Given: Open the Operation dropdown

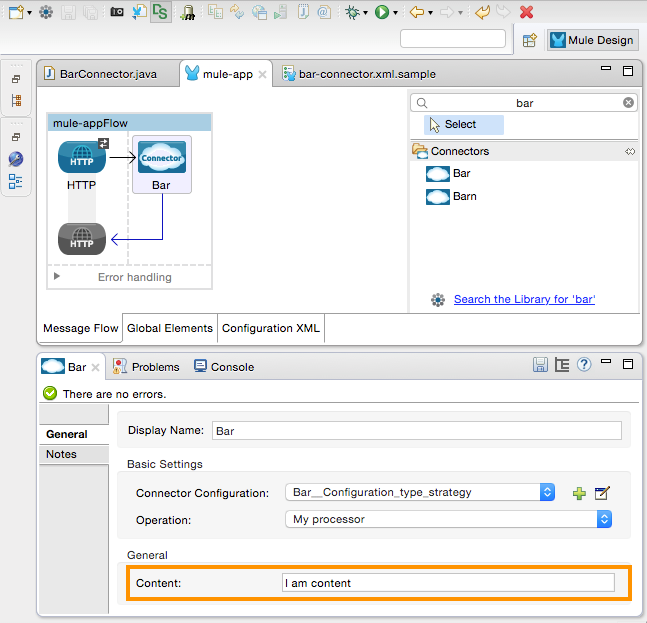Looking at the screenshot, I should 604,519.
